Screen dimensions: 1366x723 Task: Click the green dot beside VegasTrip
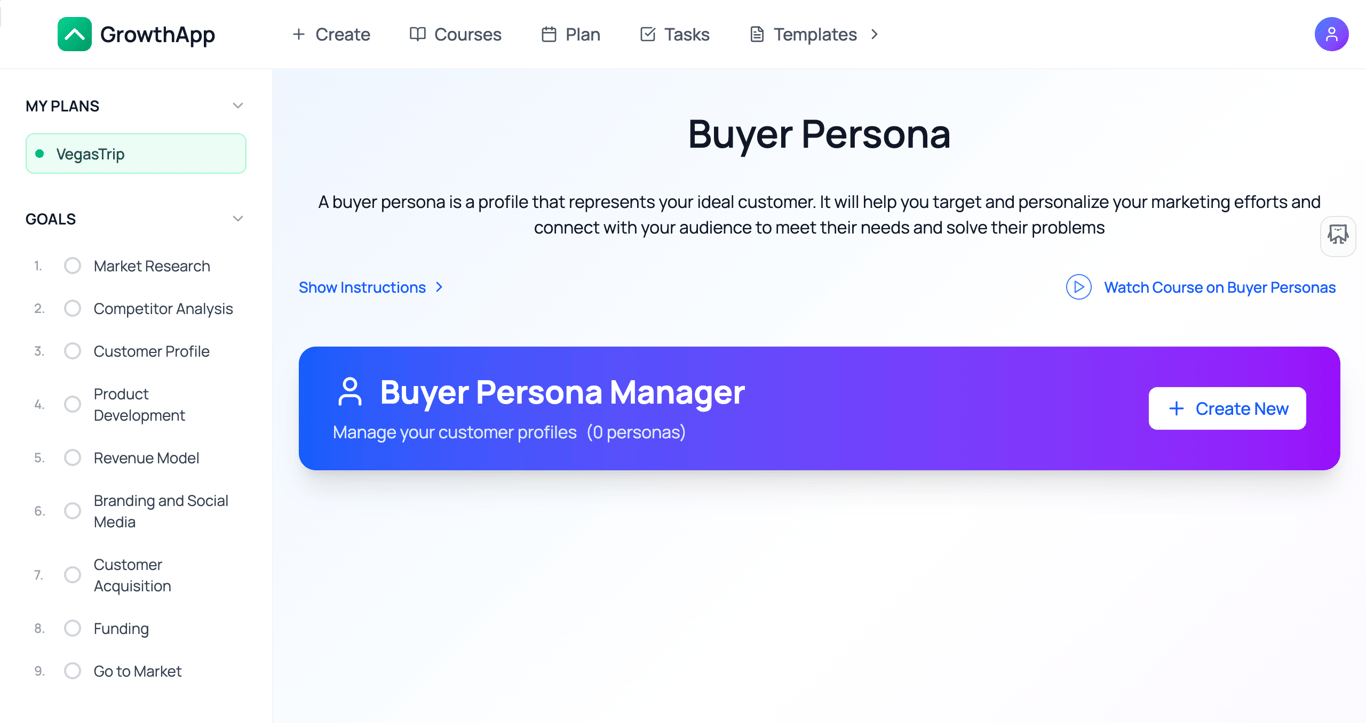click(x=40, y=154)
